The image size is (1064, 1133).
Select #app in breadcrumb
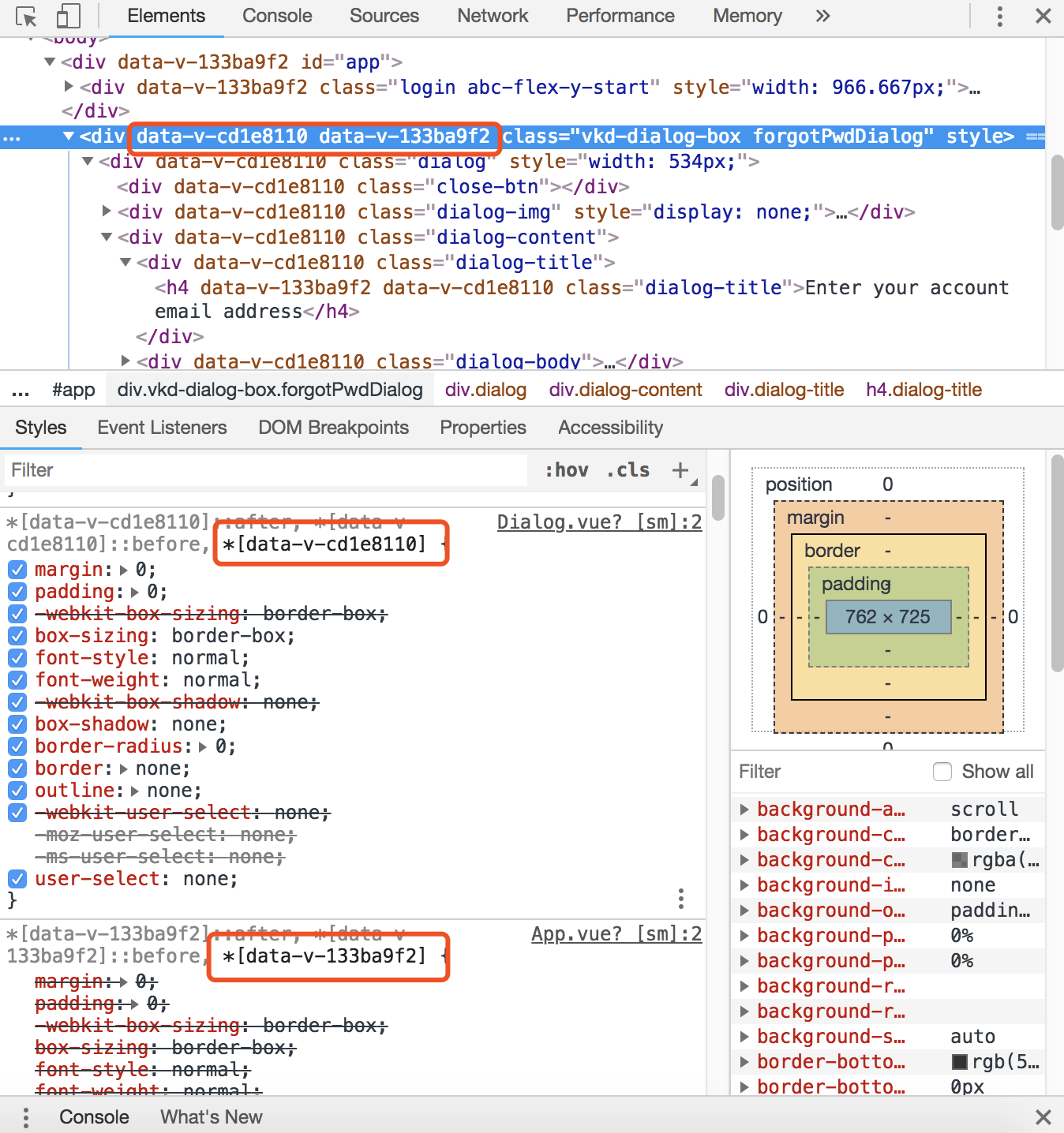(73, 390)
